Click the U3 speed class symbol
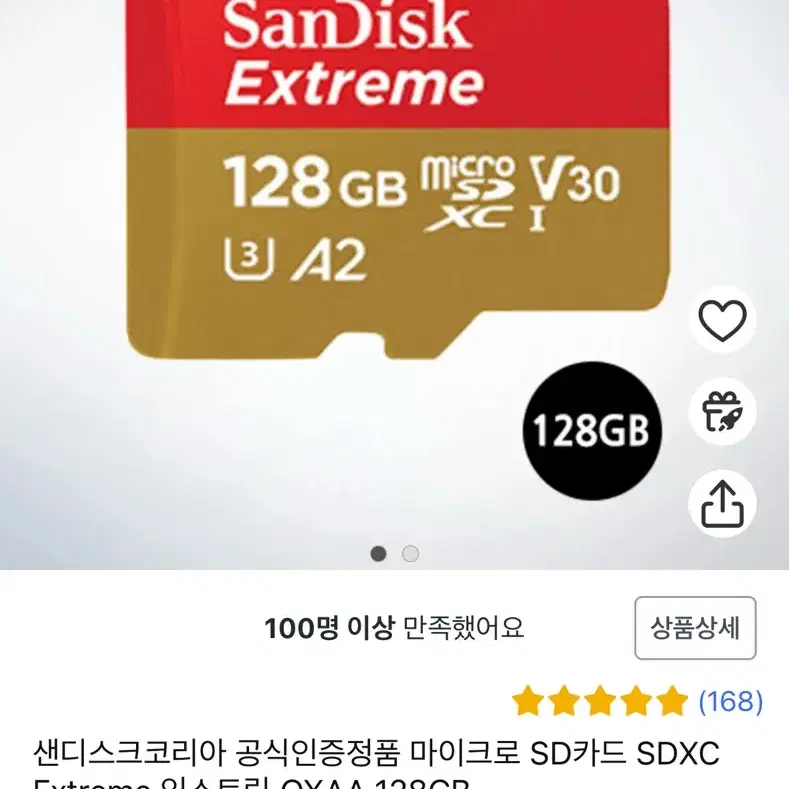This screenshot has width=789, height=789. click(x=249, y=260)
